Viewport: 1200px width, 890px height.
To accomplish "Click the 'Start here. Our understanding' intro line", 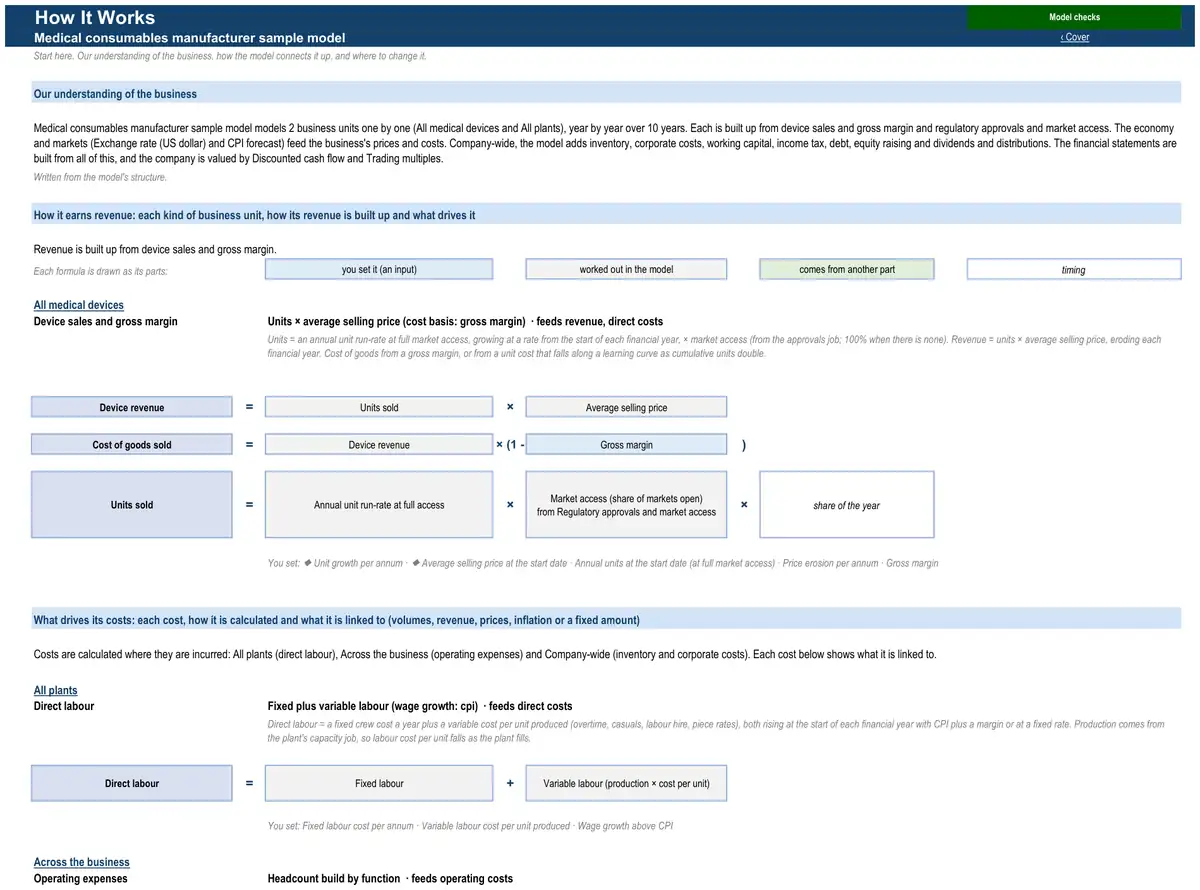I will [x=230, y=56].
